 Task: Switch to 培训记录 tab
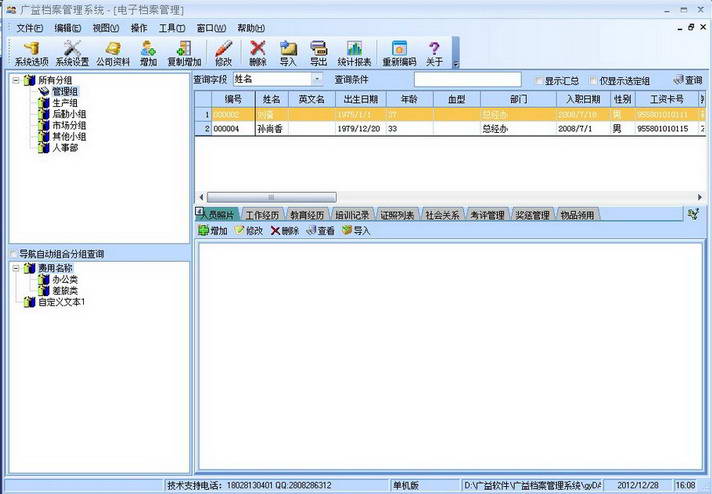(x=352, y=215)
